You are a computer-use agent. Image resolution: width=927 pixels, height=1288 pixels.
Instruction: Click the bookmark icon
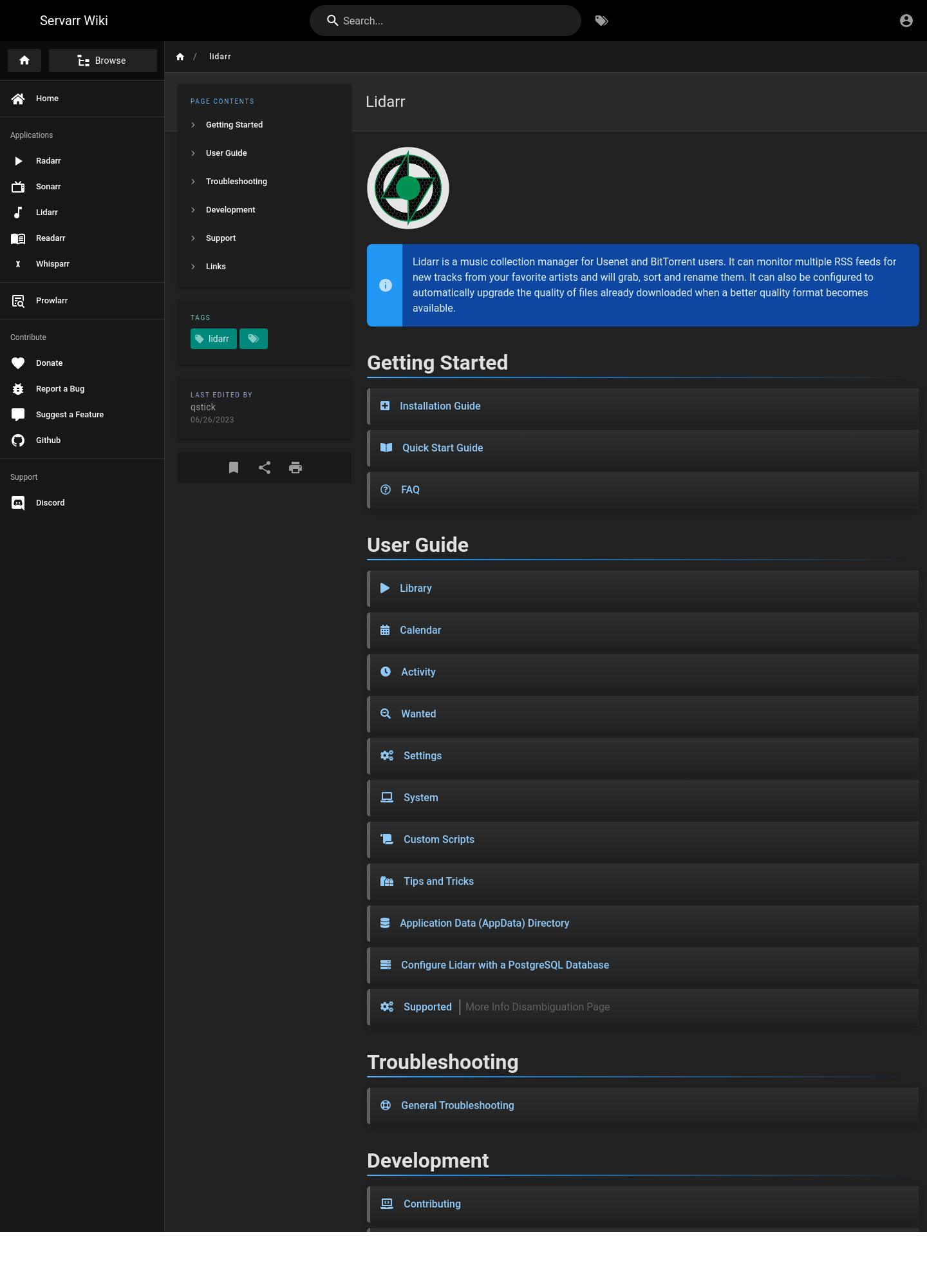pyautogui.click(x=234, y=468)
